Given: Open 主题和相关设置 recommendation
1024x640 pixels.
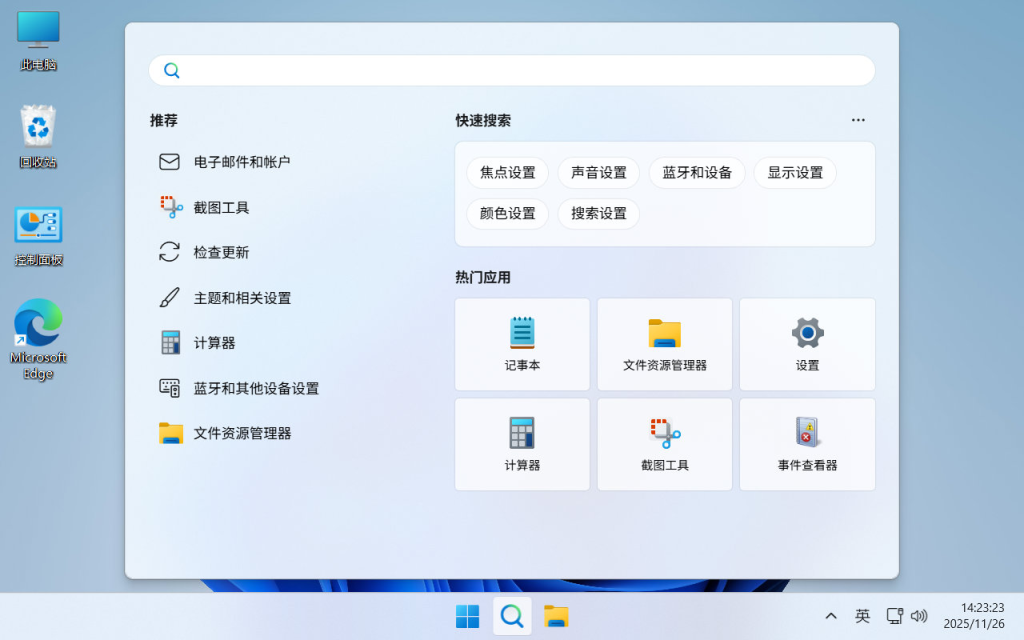Looking at the screenshot, I should point(244,297).
